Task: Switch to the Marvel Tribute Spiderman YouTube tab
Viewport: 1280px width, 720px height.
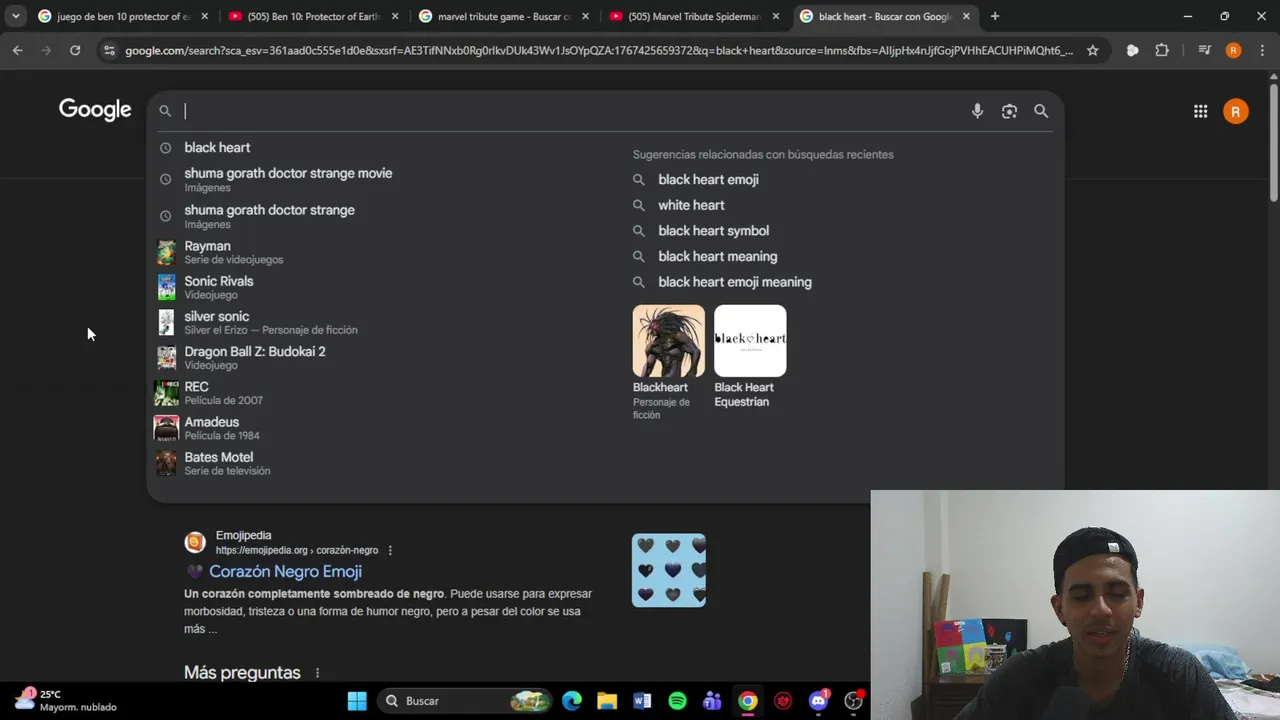Action: pos(694,16)
